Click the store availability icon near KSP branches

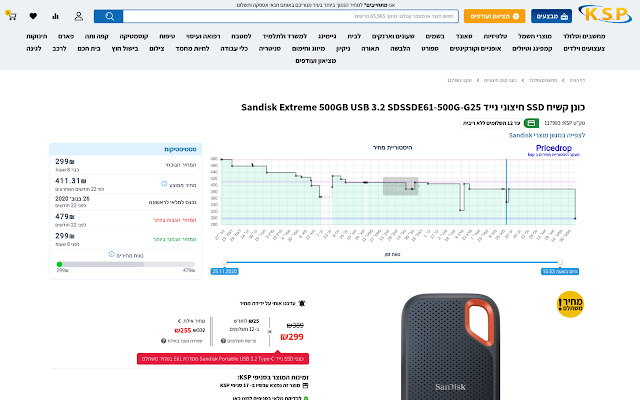pos(306,385)
